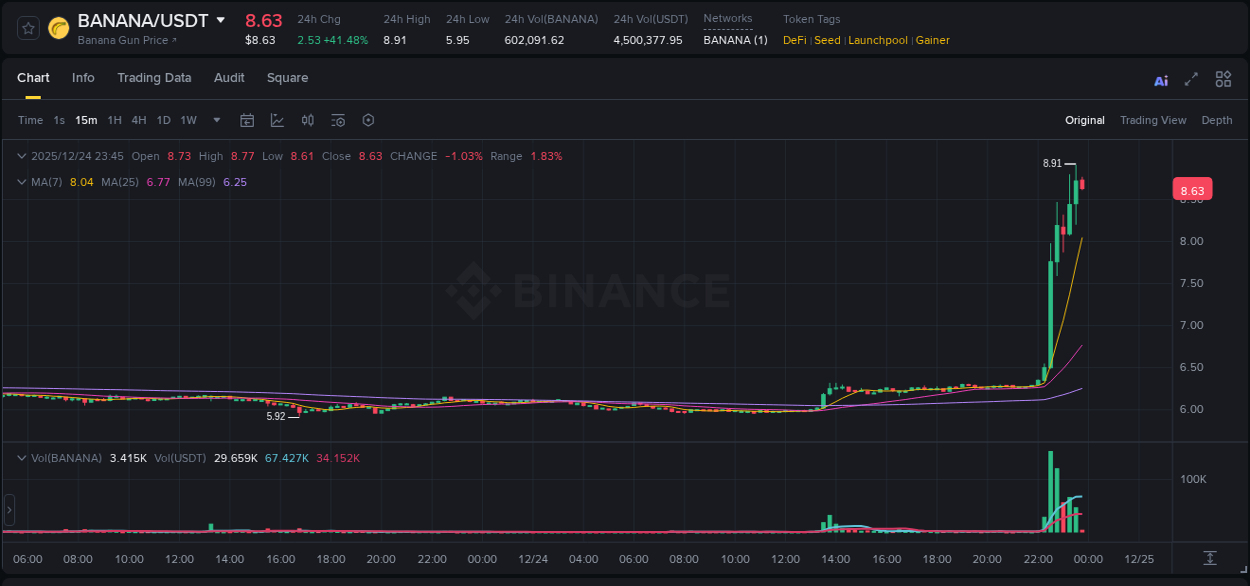Screen dimensions: 1250x586
Task: Click the fullscreen expand icon
Action: 1191,79
